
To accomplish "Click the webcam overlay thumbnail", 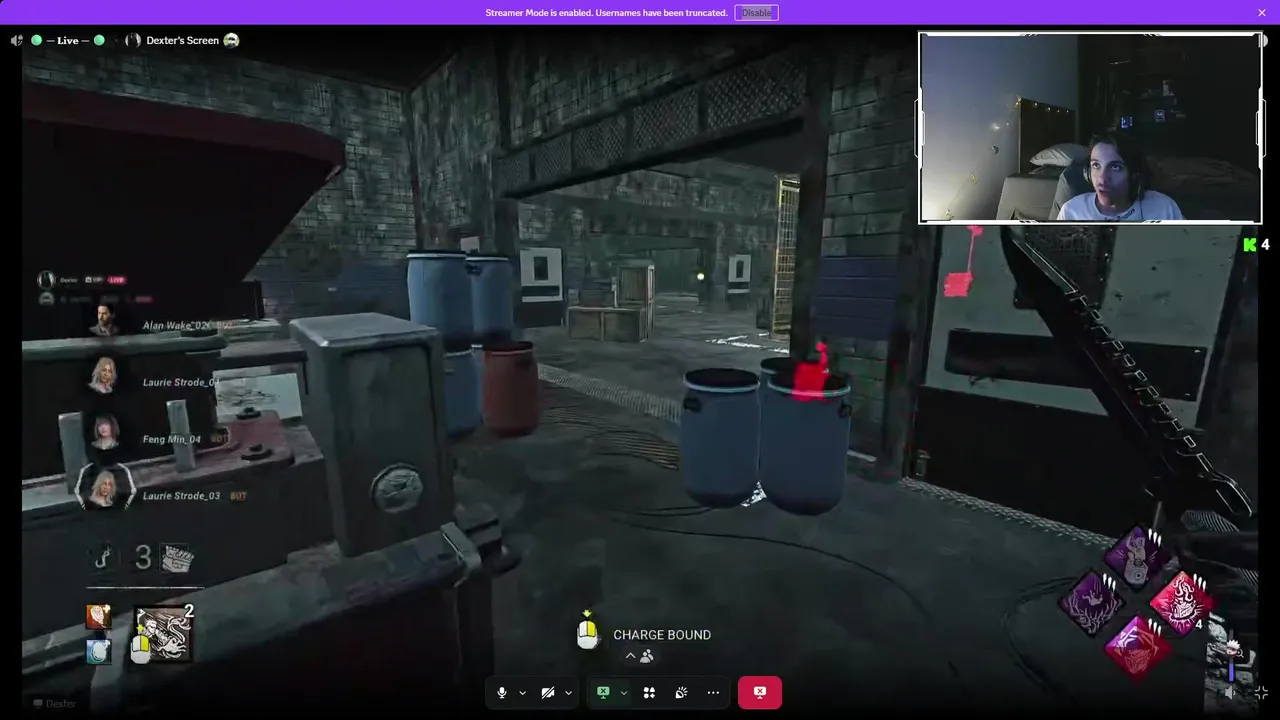I will click(1090, 128).
